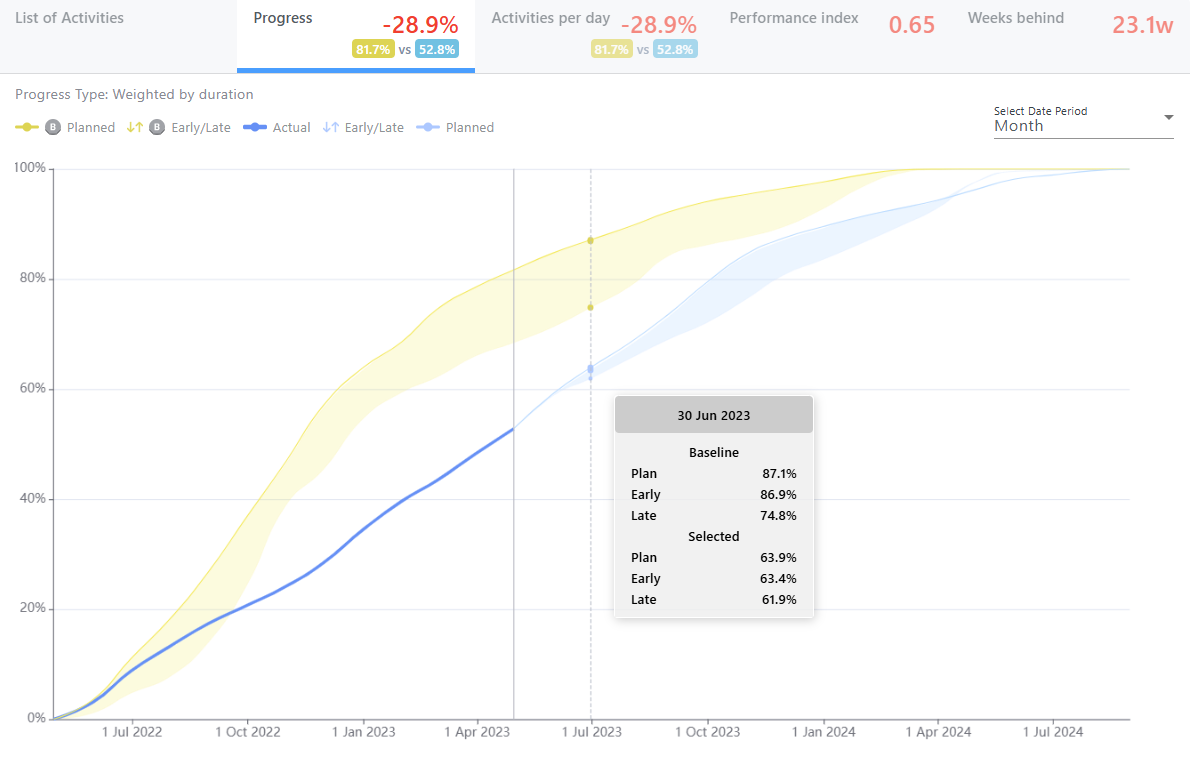This screenshot has height=782, width=1190.
Task: Open the Performance index tab
Action: click(794, 18)
